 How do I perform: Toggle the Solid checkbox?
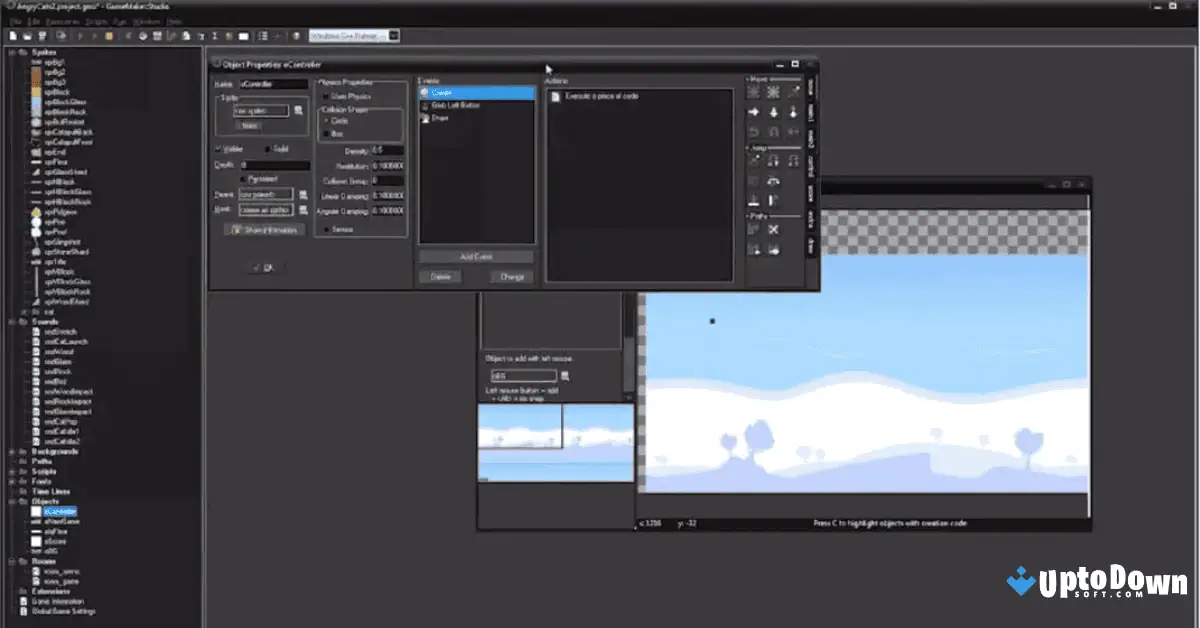265,148
